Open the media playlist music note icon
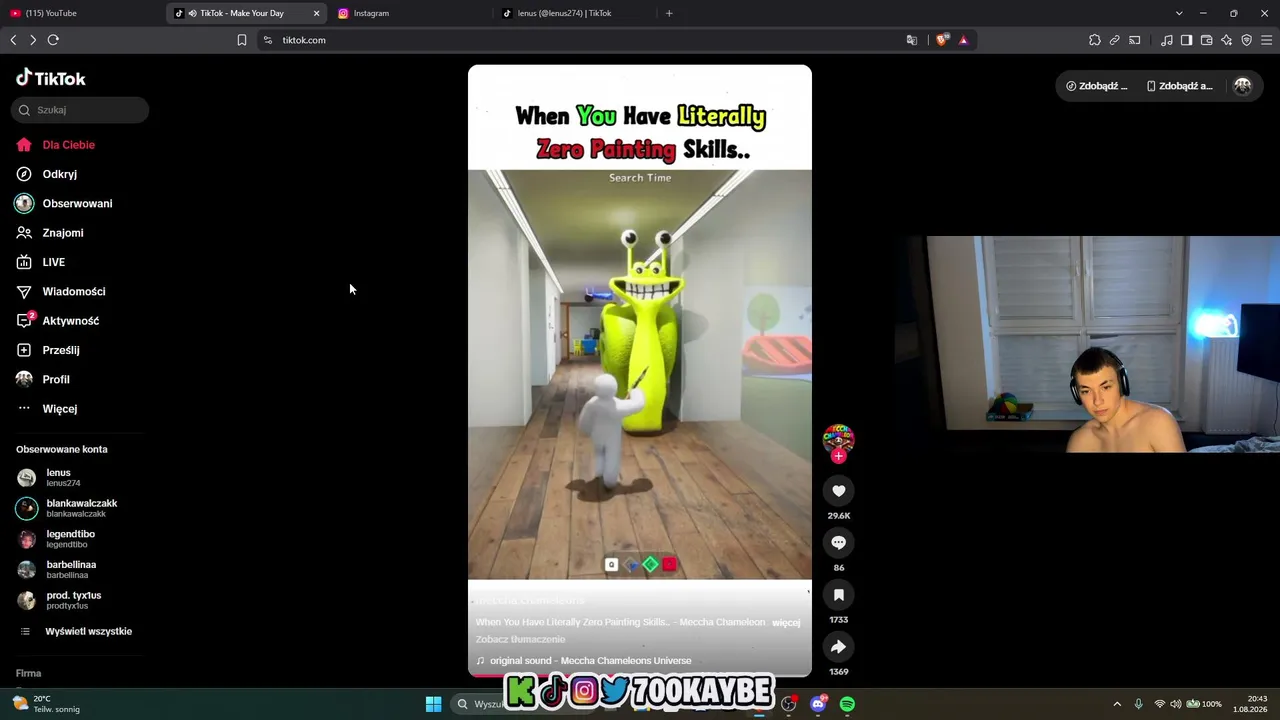Screen dimensions: 1280x720 [x=1167, y=40]
